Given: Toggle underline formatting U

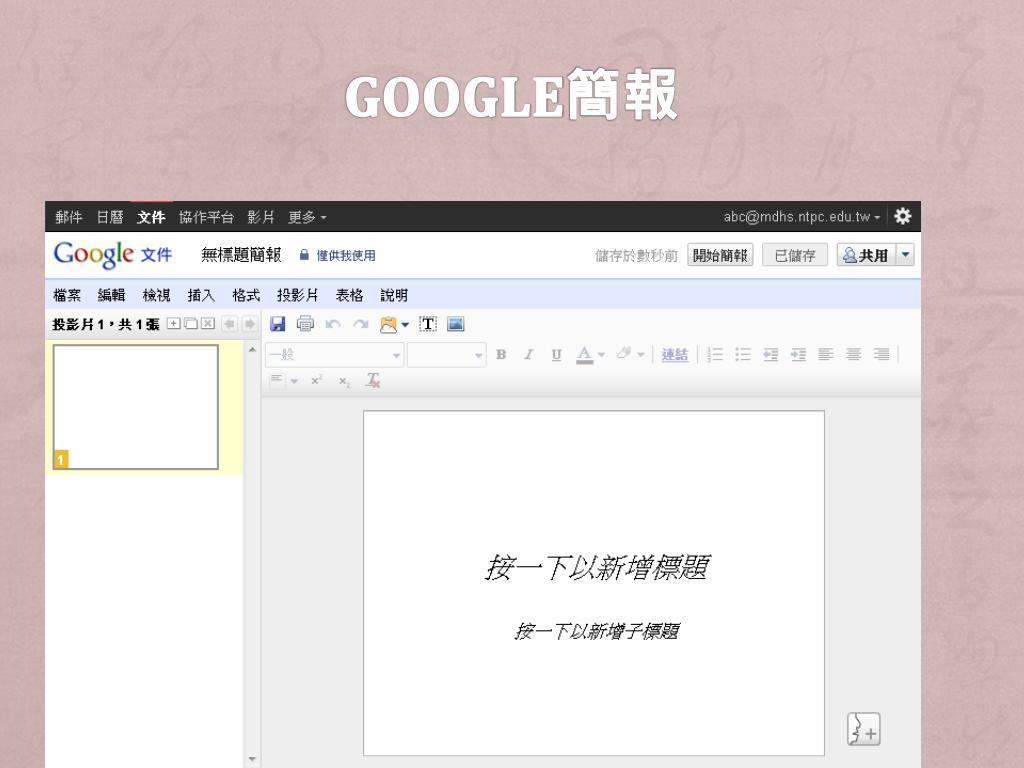Looking at the screenshot, I should pos(556,355).
